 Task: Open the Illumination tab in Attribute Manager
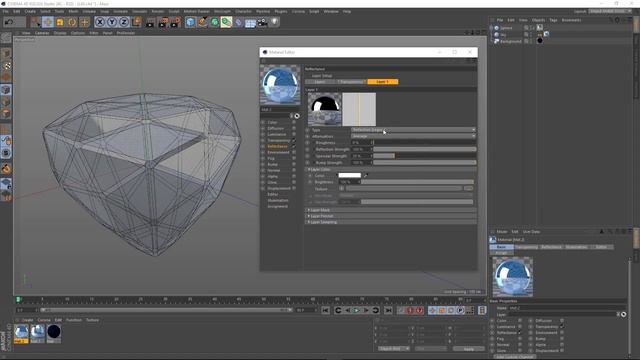pos(576,247)
